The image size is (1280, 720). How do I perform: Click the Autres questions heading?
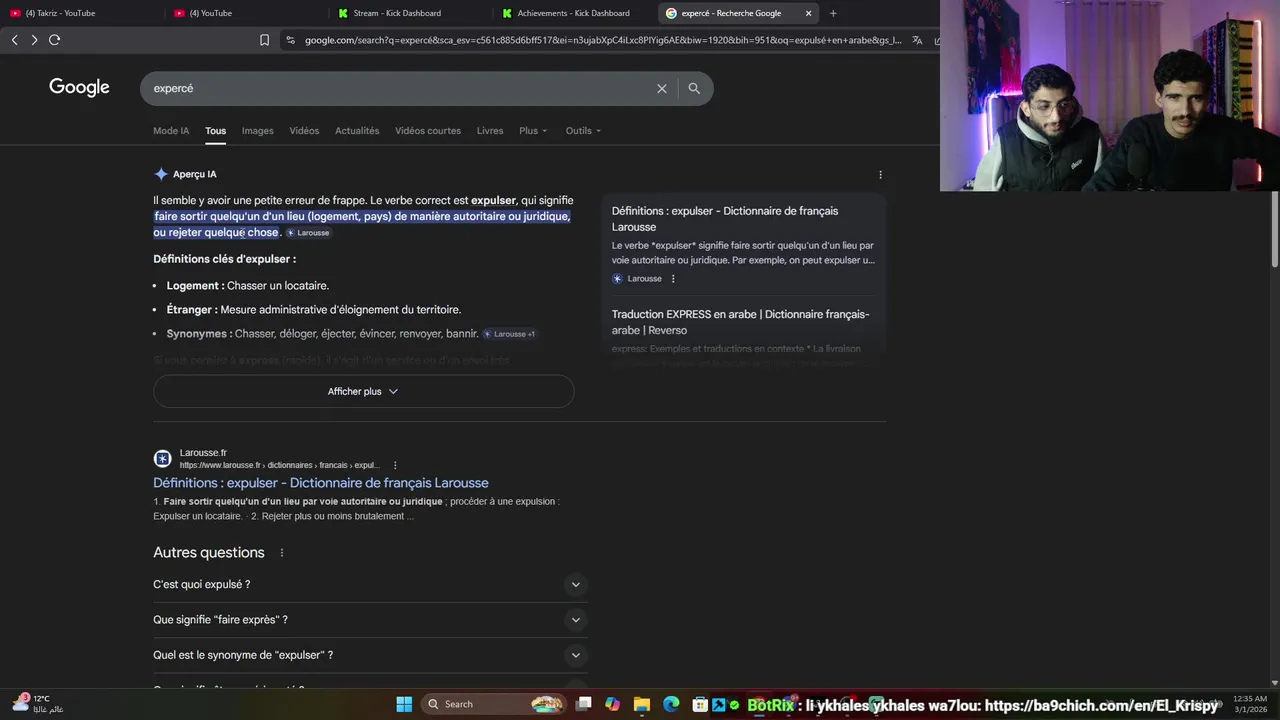[209, 553]
